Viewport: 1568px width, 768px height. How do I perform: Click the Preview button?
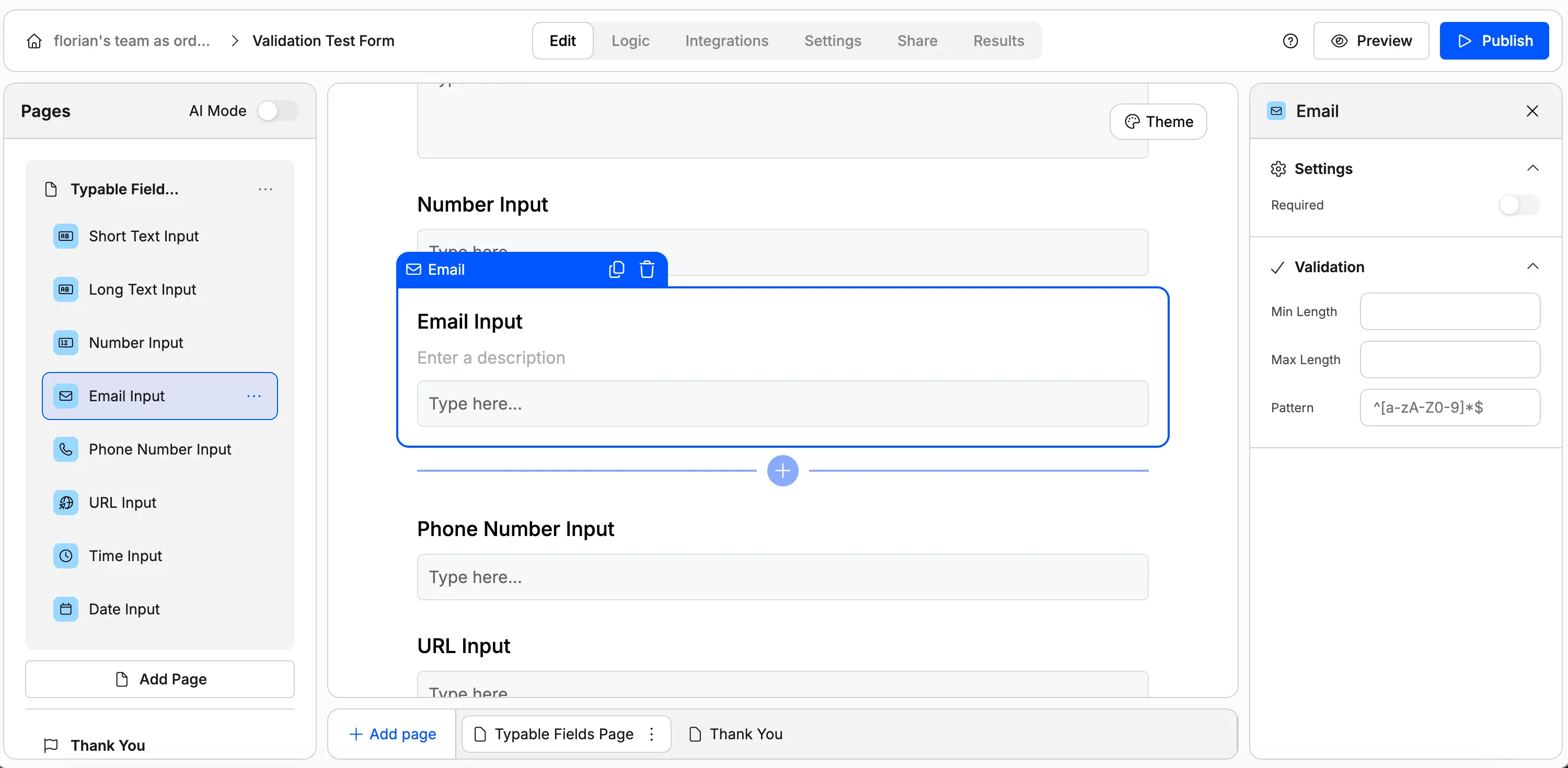1371,41
